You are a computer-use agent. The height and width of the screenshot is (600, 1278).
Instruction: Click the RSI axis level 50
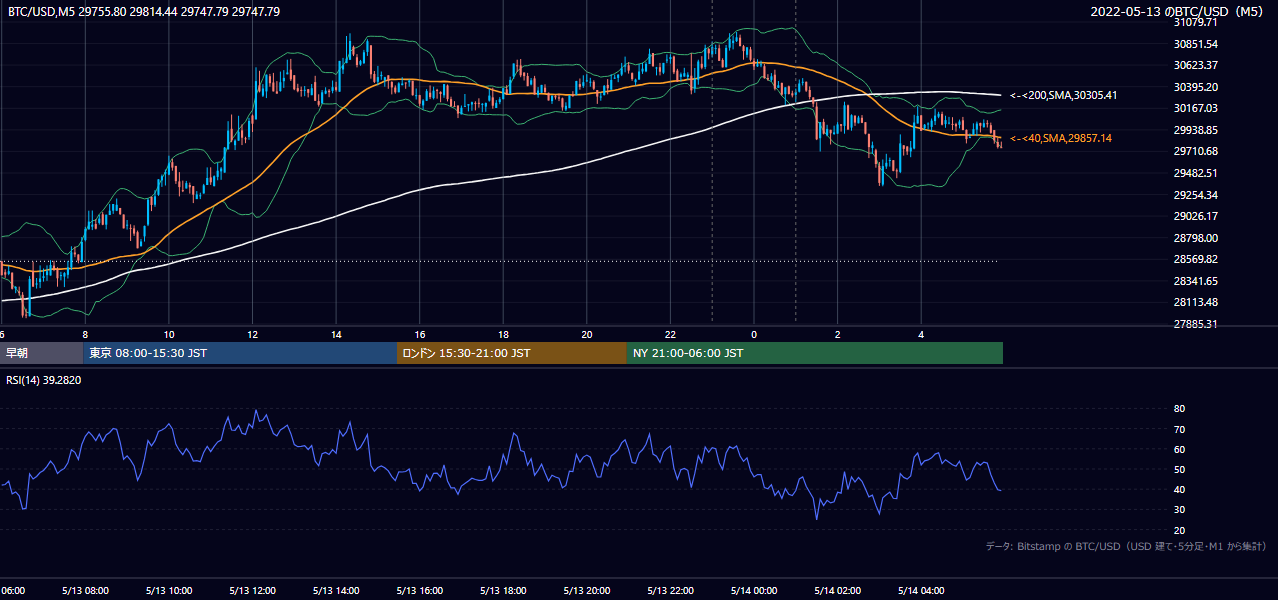[x=1179, y=469]
